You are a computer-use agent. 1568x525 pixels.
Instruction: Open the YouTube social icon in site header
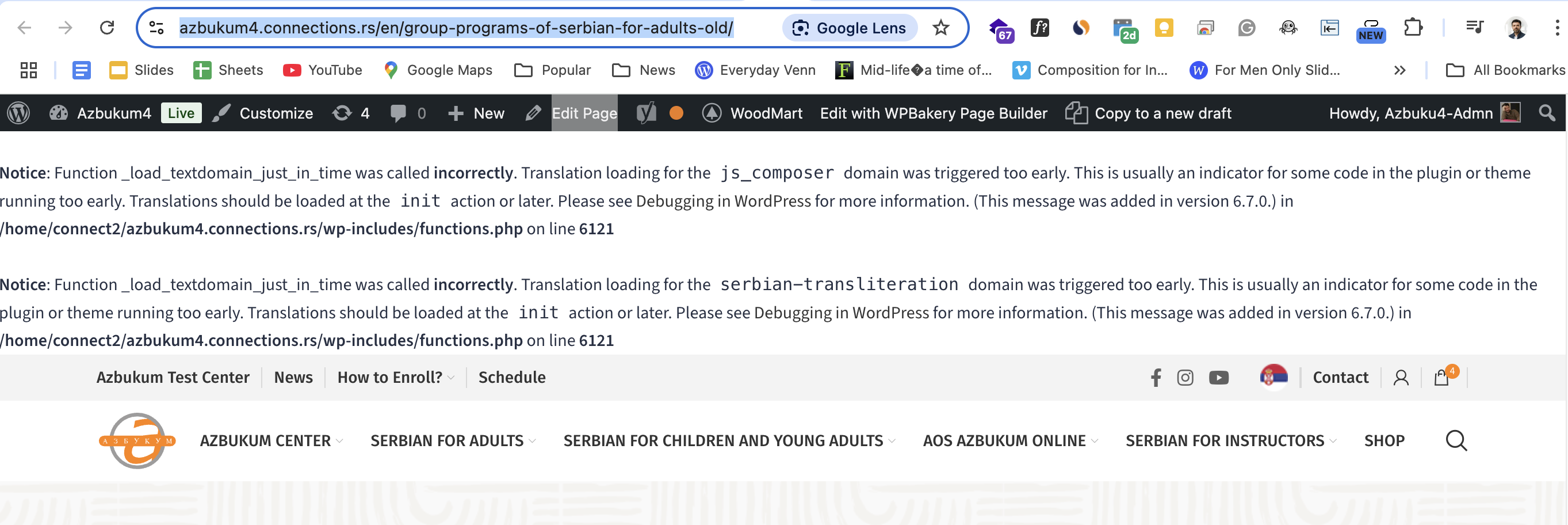coord(1218,378)
